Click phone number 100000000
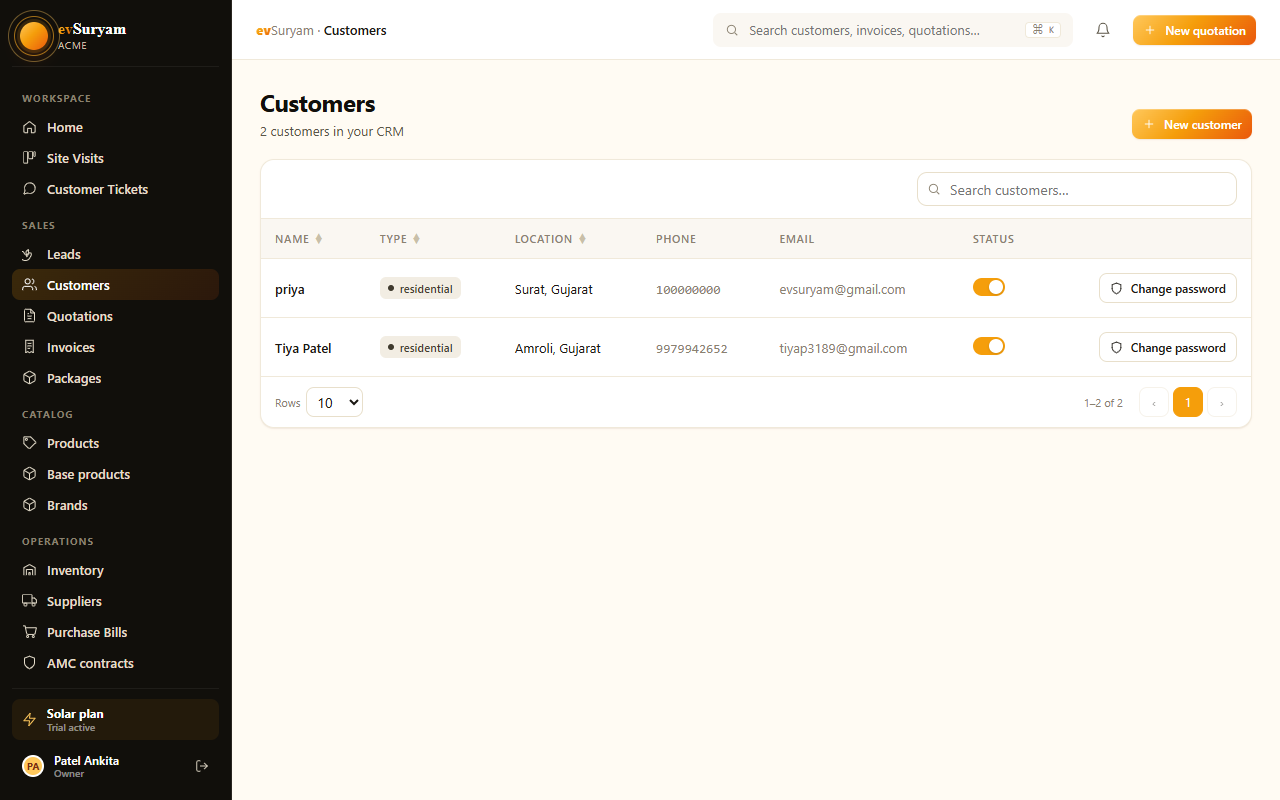Screen dimensions: 1280x800 (688, 290)
